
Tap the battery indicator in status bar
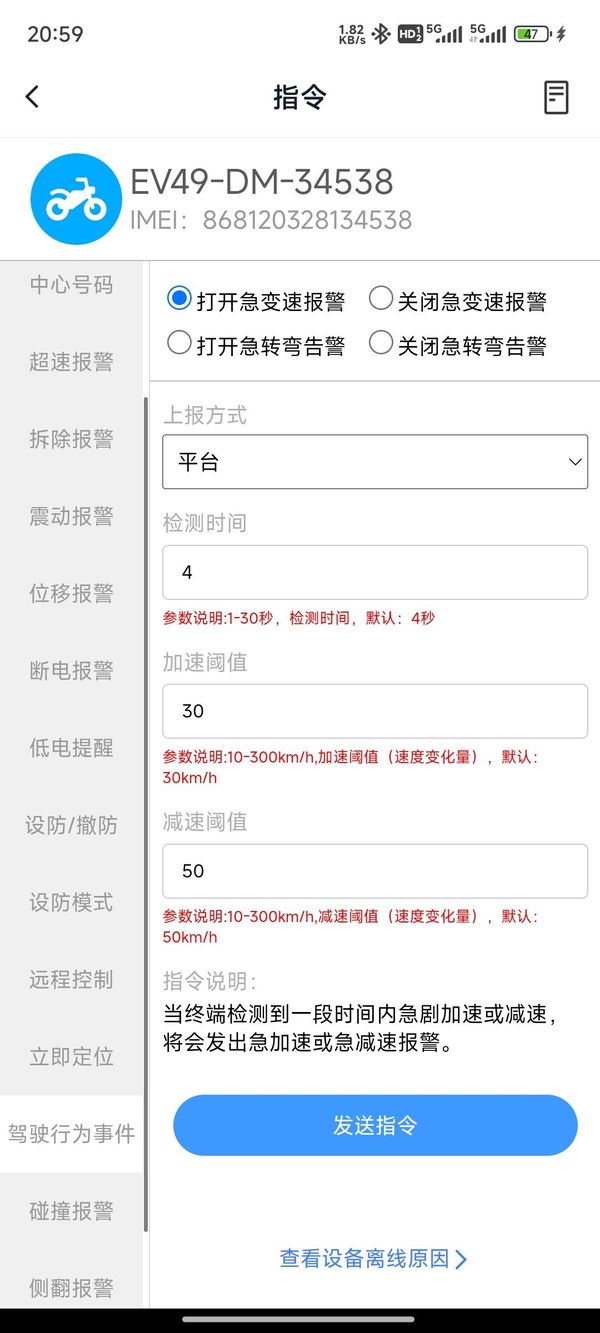coord(532,34)
